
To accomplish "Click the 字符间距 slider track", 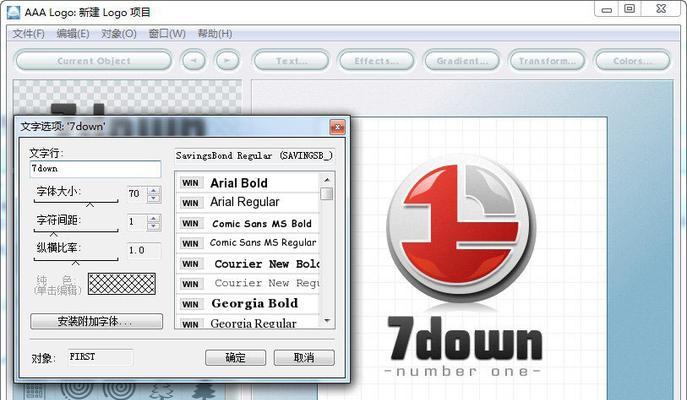I will click(76, 231).
